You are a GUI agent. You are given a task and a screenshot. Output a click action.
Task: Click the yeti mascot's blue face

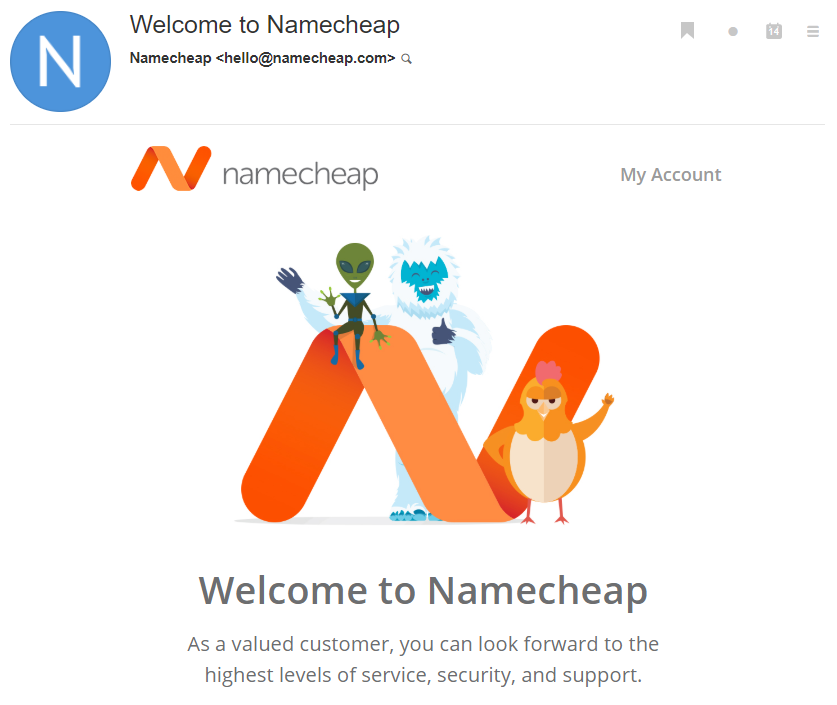(x=424, y=279)
